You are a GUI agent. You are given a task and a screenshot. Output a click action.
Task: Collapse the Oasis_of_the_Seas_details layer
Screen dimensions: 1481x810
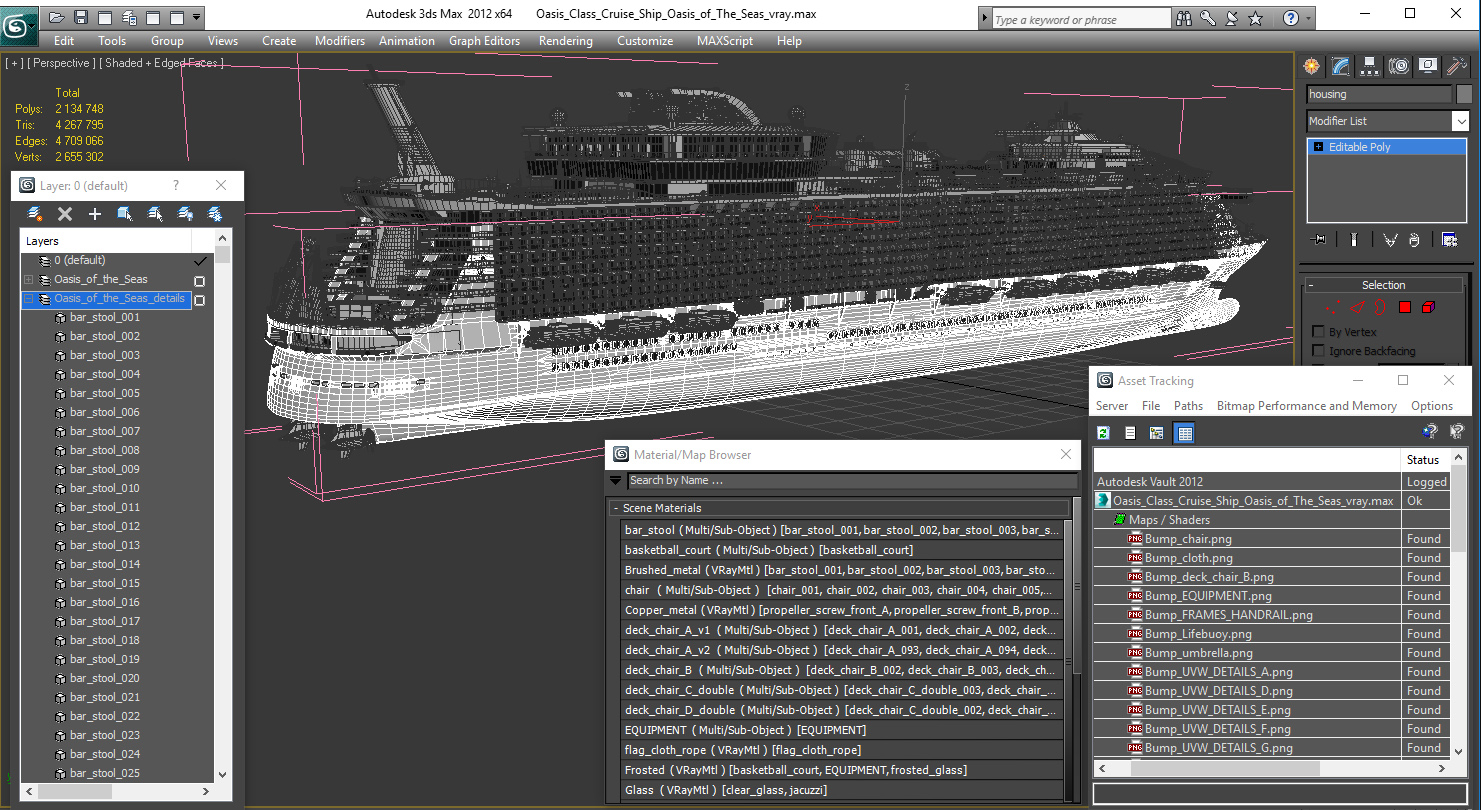tap(29, 299)
